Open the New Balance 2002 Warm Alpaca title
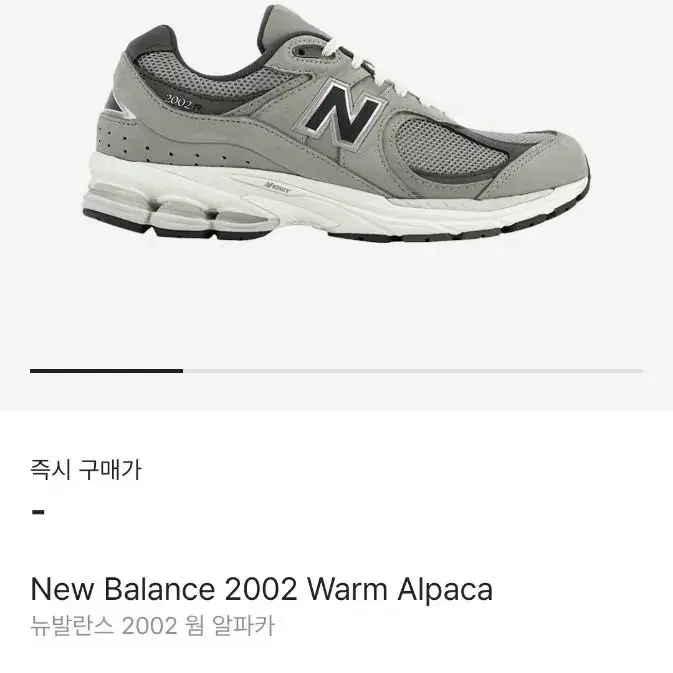The image size is (673, 673). tap(262, 589)
